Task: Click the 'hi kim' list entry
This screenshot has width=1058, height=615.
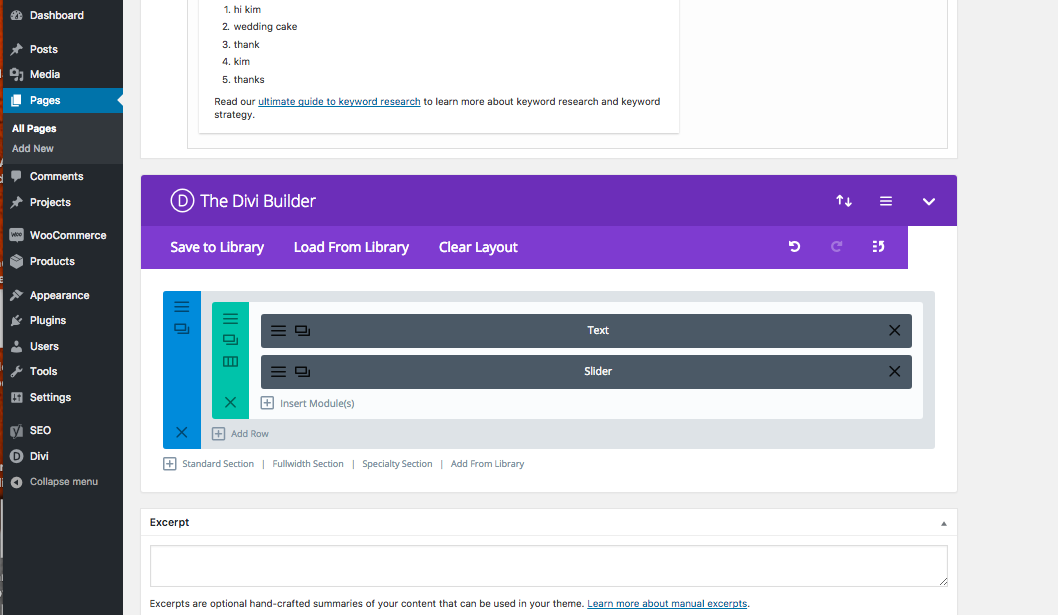Action: pyautogui.click(x=247, y=9)
